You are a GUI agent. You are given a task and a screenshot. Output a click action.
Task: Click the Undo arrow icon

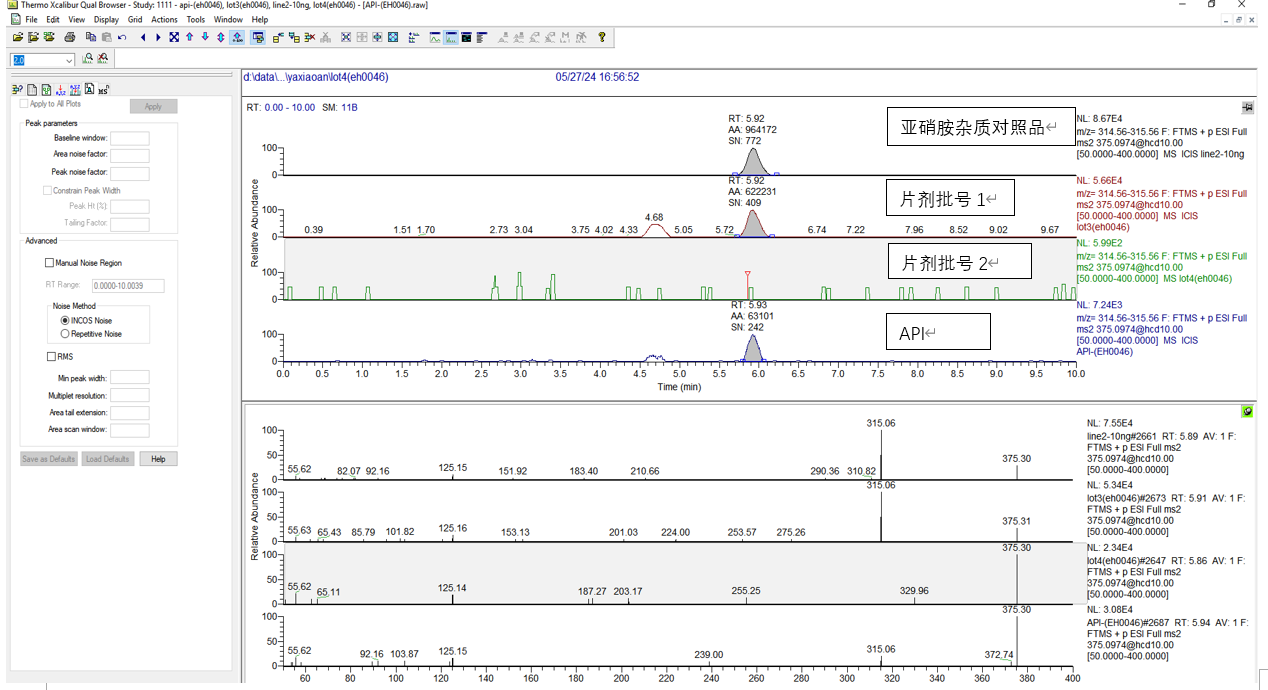click(x=122, y=38)
